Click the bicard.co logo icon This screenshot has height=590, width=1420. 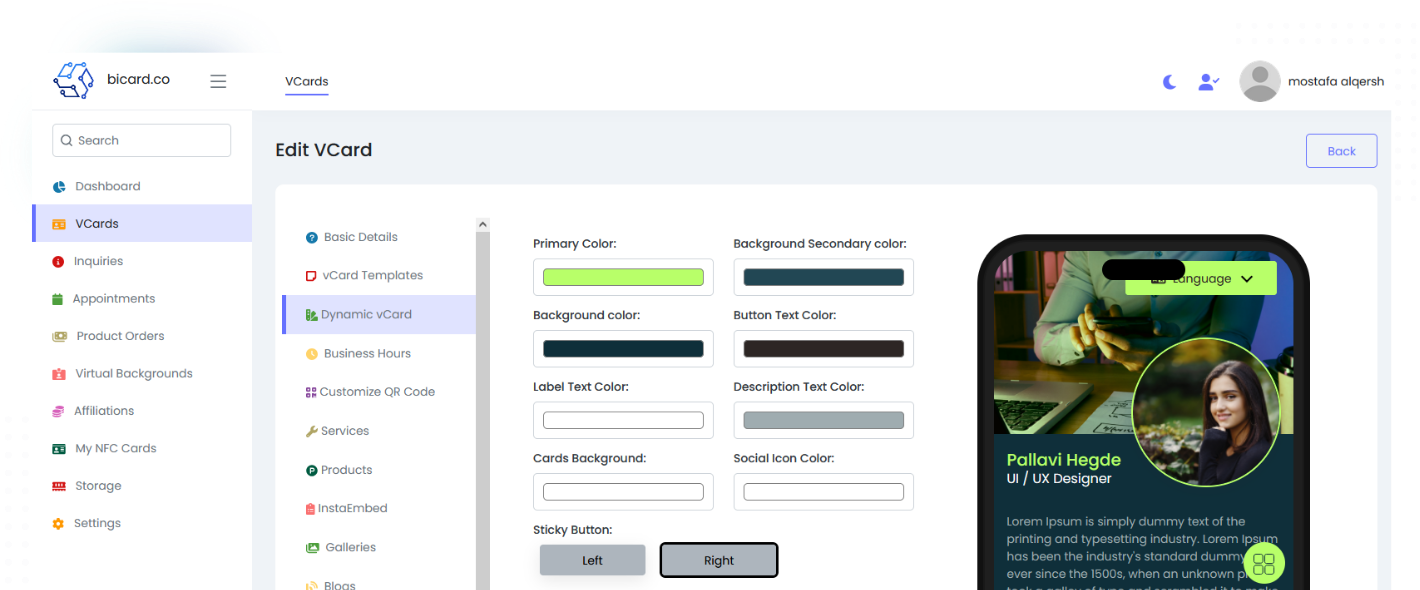pos(73,80)
